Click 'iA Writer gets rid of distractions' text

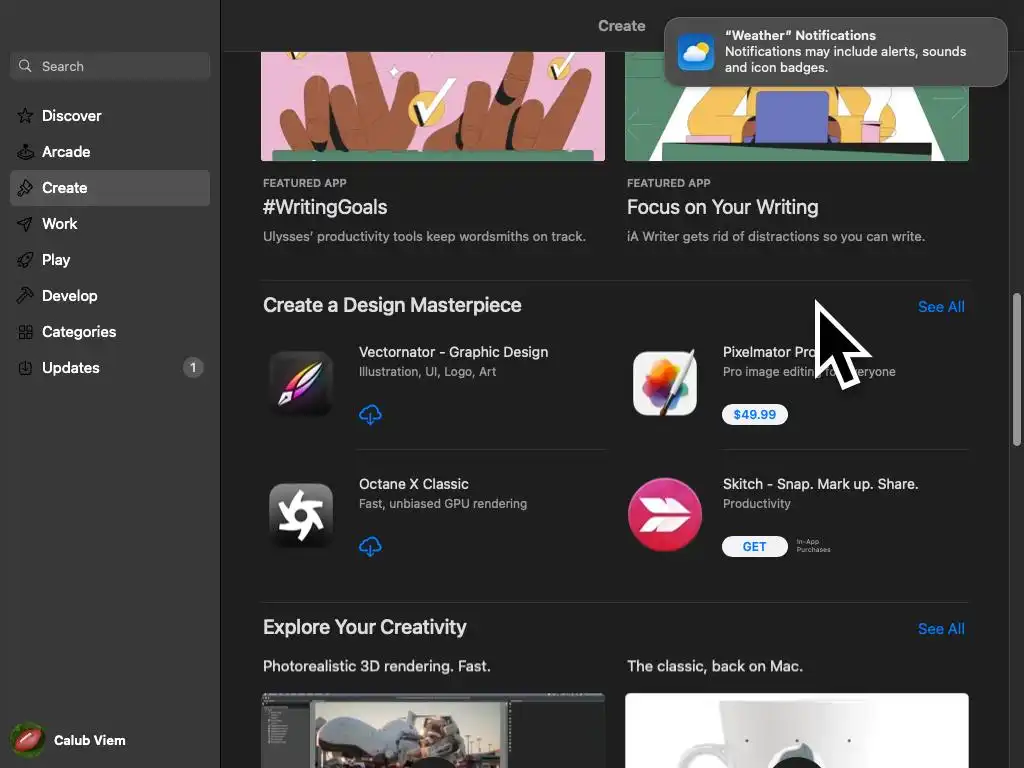[x=776, y=236]
